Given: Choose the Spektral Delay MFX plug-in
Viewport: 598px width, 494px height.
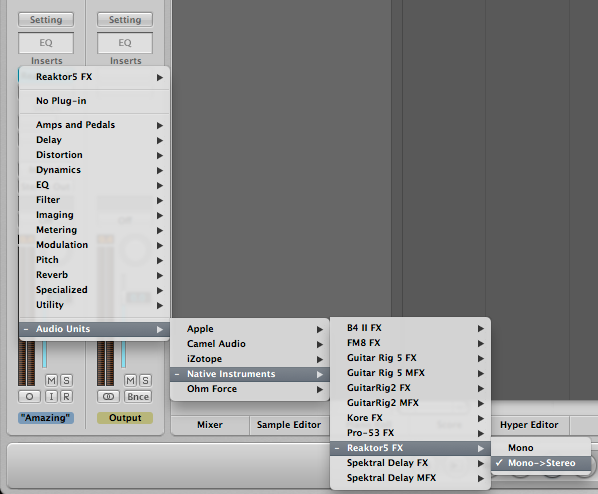Looking at the screenshot, I should 410,478.
